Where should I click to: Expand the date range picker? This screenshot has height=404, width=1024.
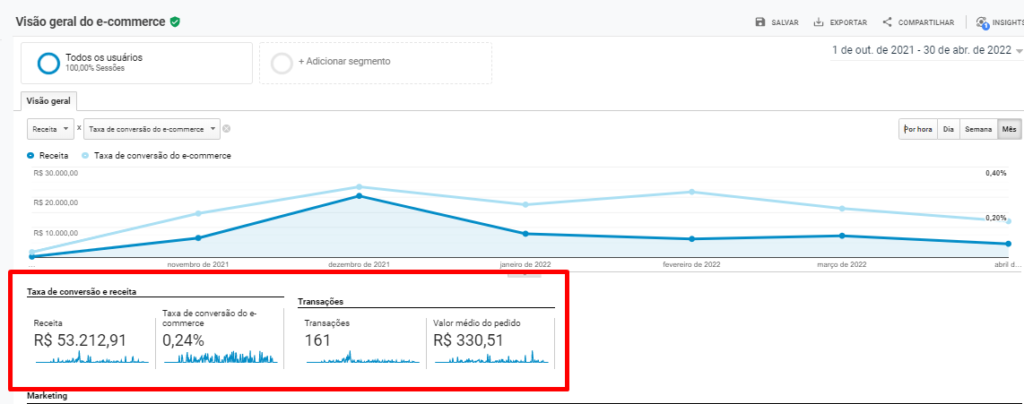click(x=927, y=50)
